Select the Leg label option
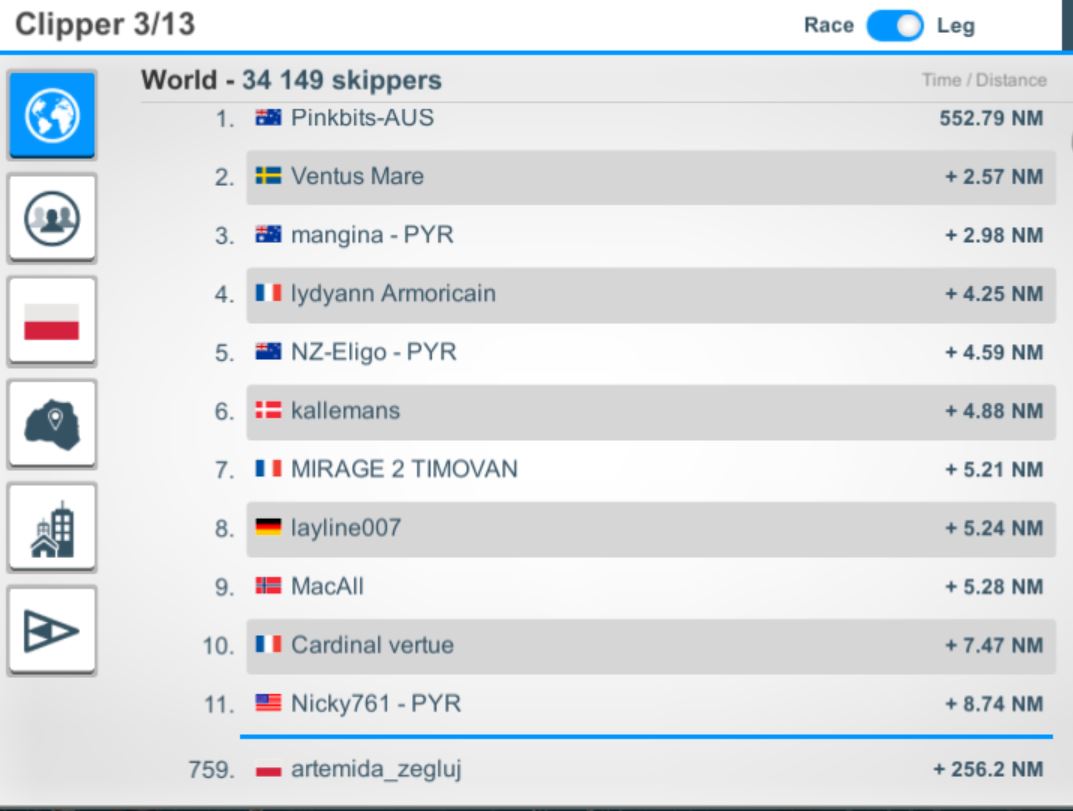This screenshot has height=811, width=1073. tap(955, 26)
